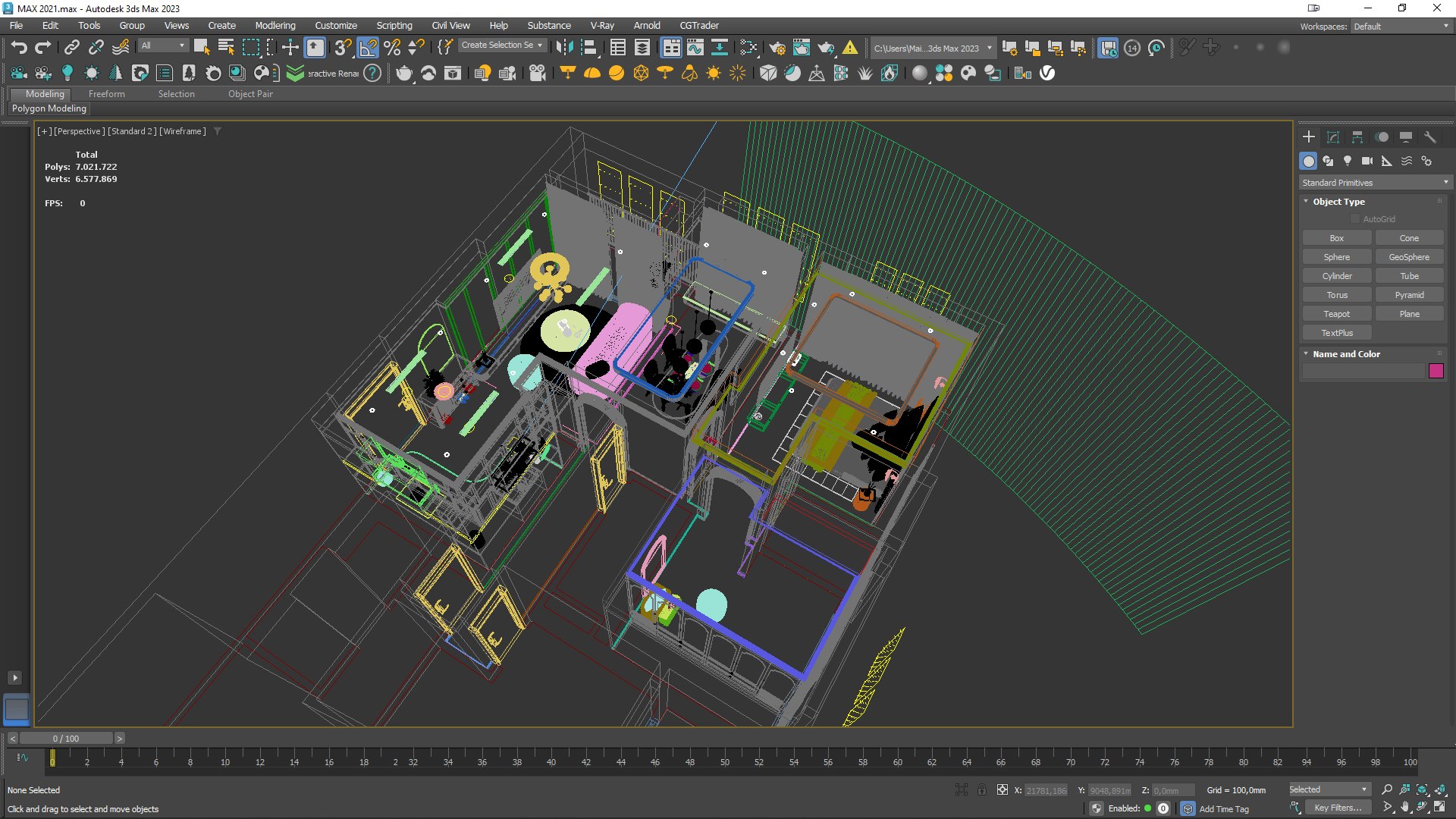Open the Render Setup teapot icon
The width and height of the screenshot is (1456, 819).
coord(777,48)
